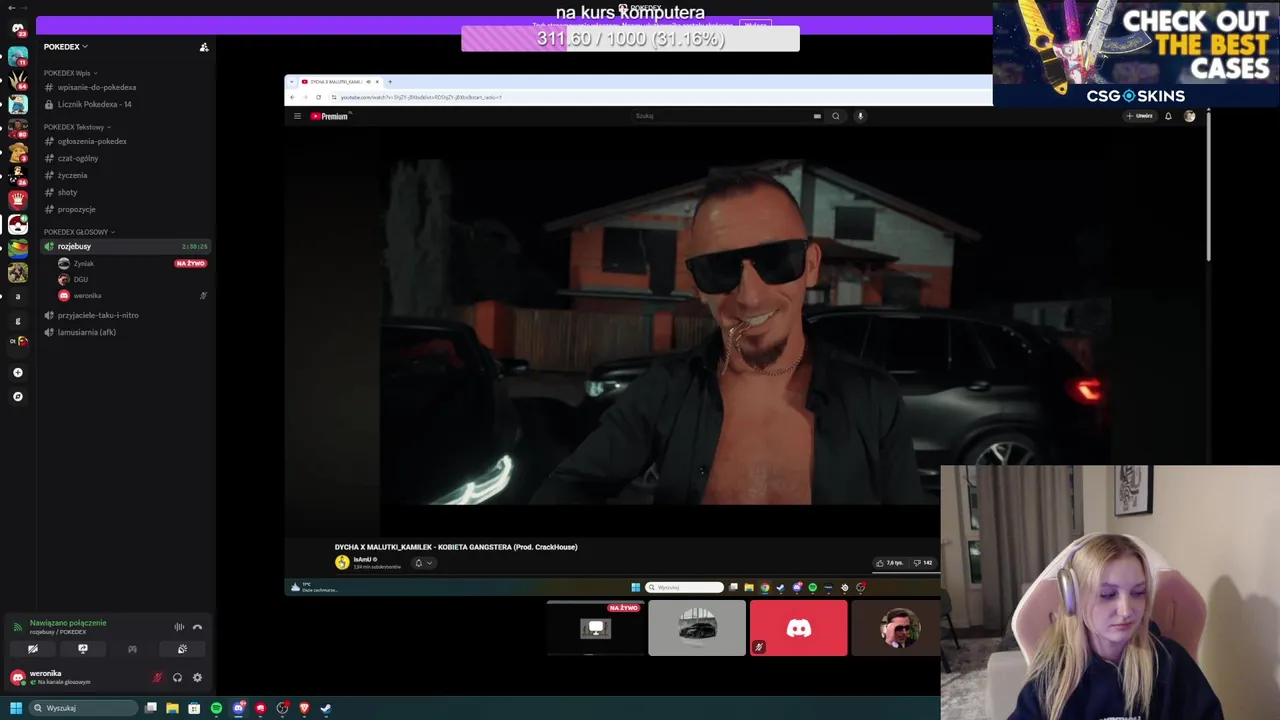Open noise suppression waveform icon
1280x720 pixels.
coord(179,627)
